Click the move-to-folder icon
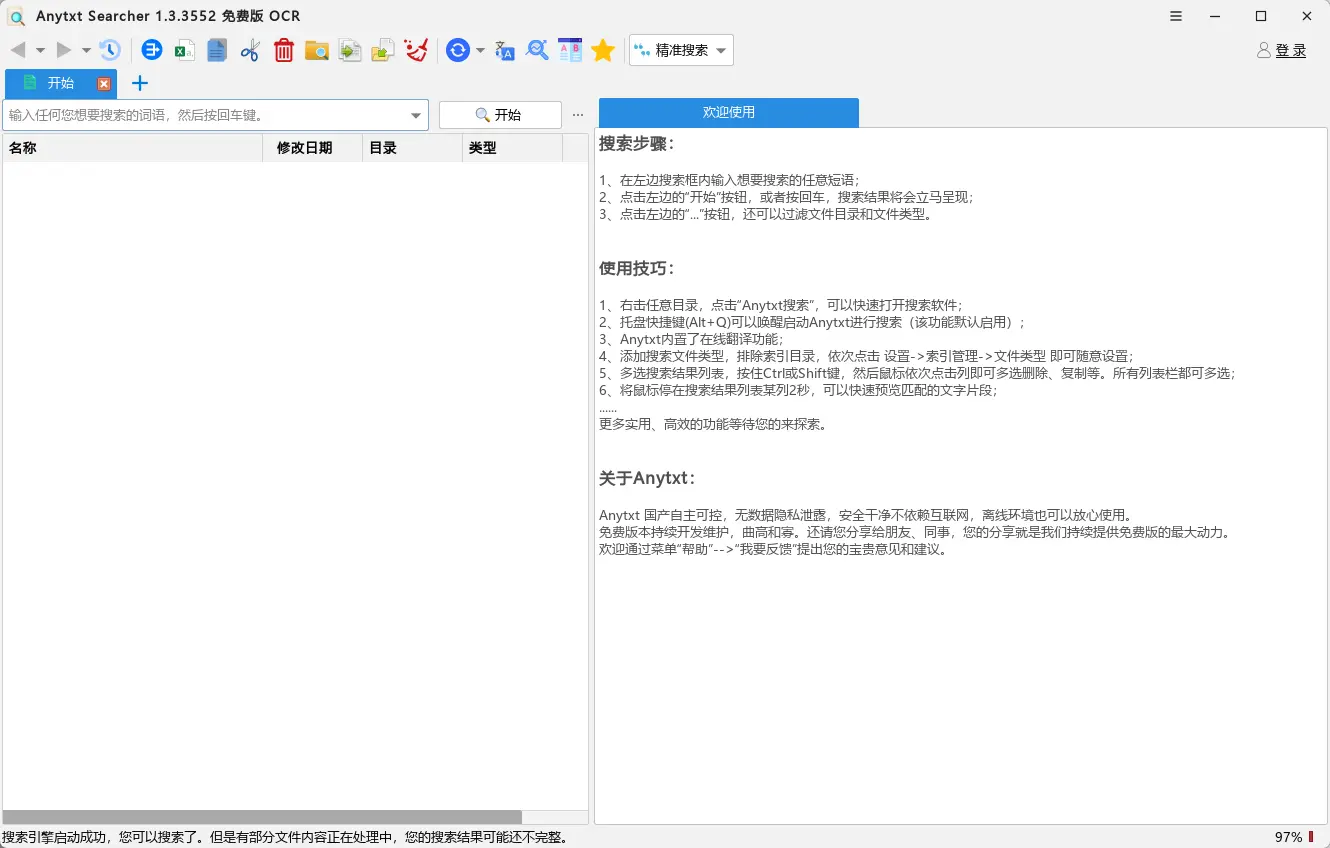 click(x=383, y=50)
